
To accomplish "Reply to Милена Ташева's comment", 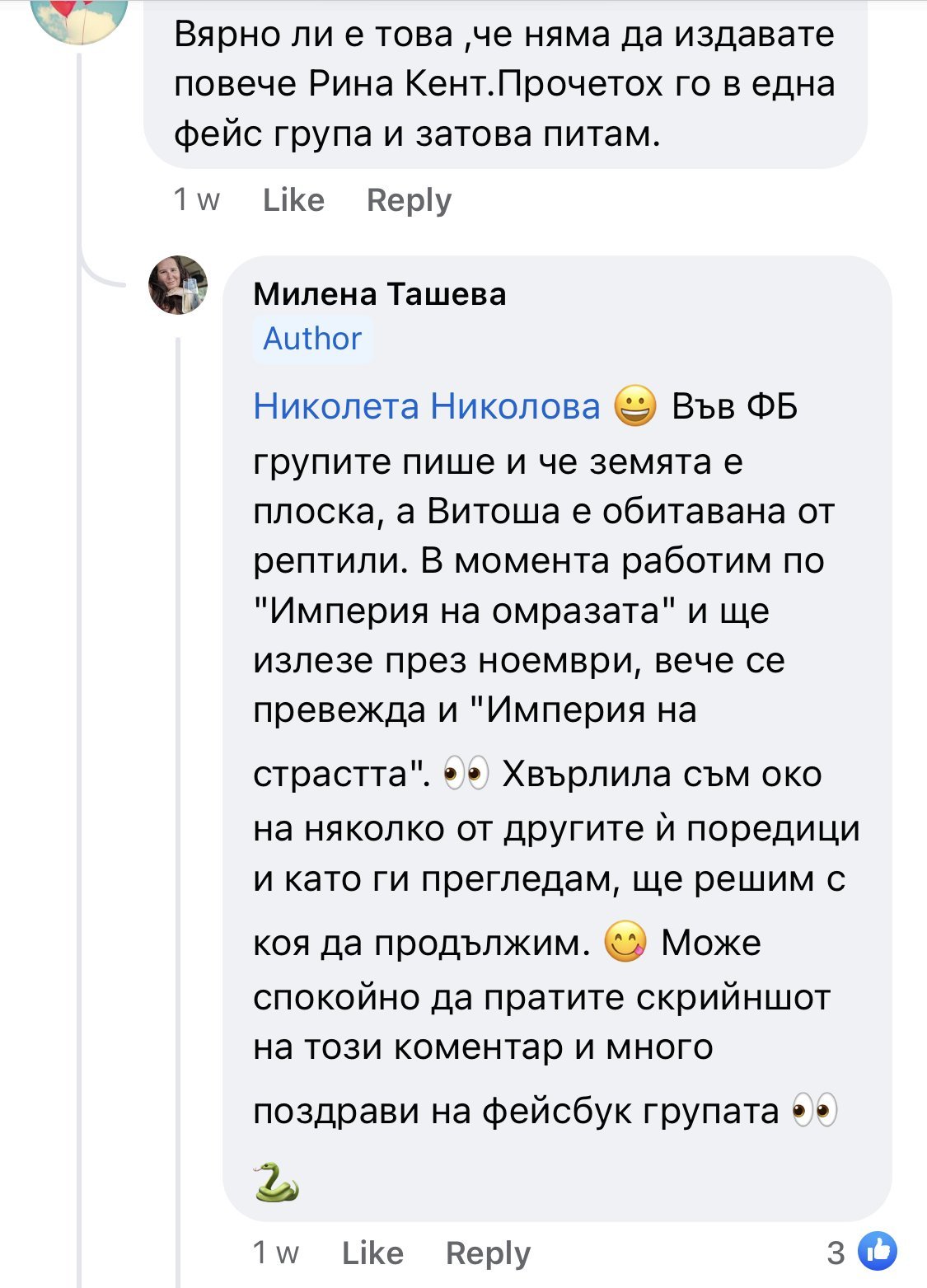I will pyautogui.click(x=488, y=1253).
